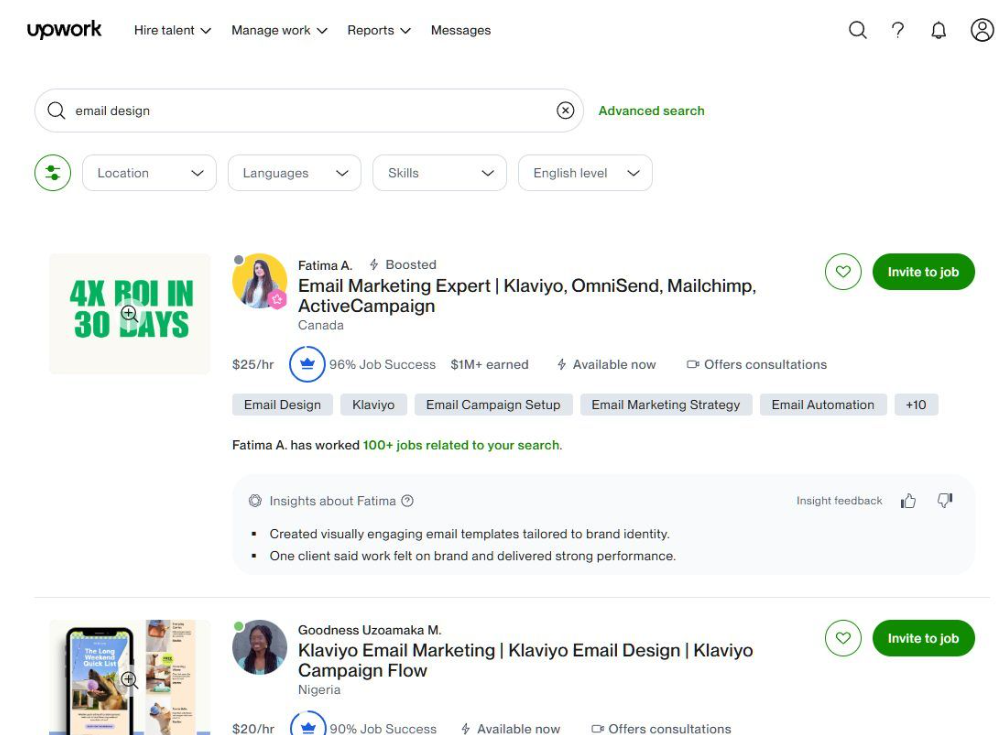This screenshot has height=735, width=996.
Task: Click the help icon beside Insights about Fatima
Action: (407, 501)
